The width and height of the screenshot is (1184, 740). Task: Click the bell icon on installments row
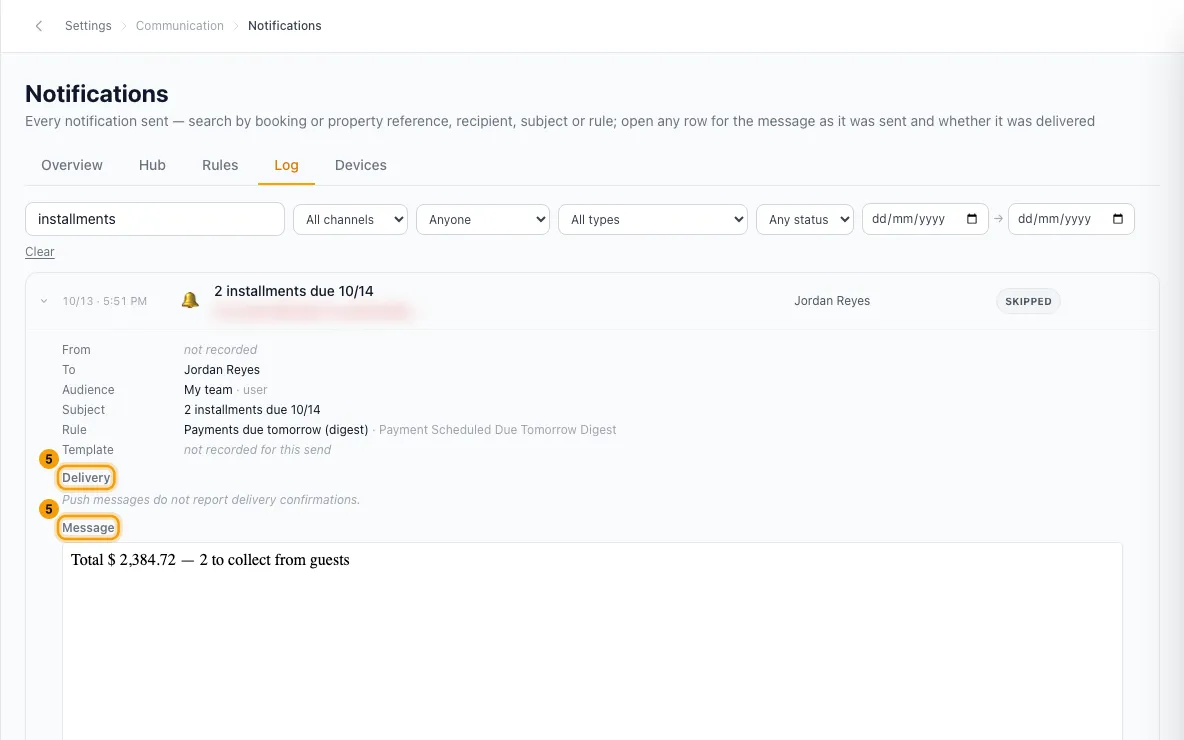[x=190, y=301]
